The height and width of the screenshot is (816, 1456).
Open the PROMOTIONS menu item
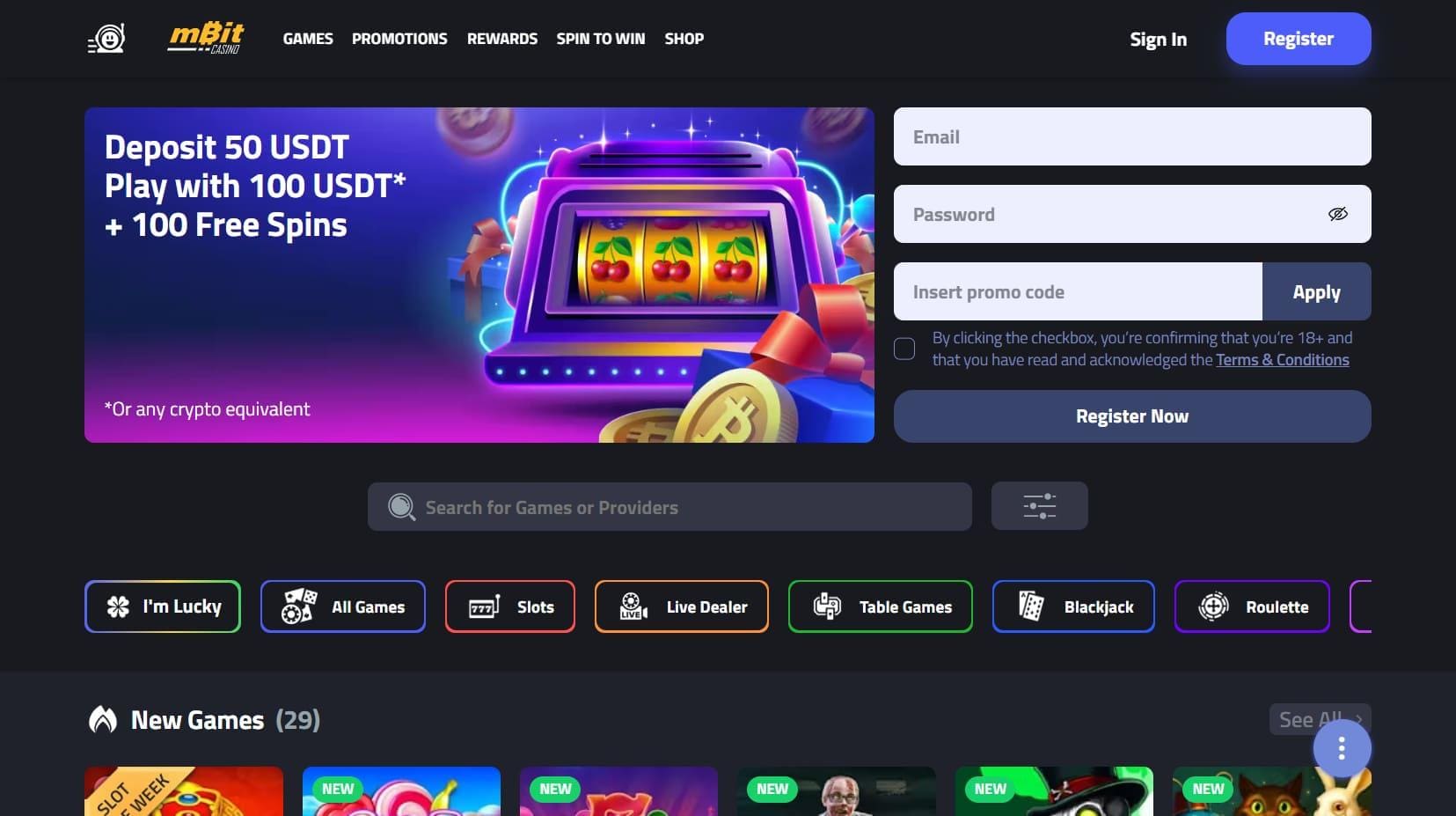[x=399, y=39]
